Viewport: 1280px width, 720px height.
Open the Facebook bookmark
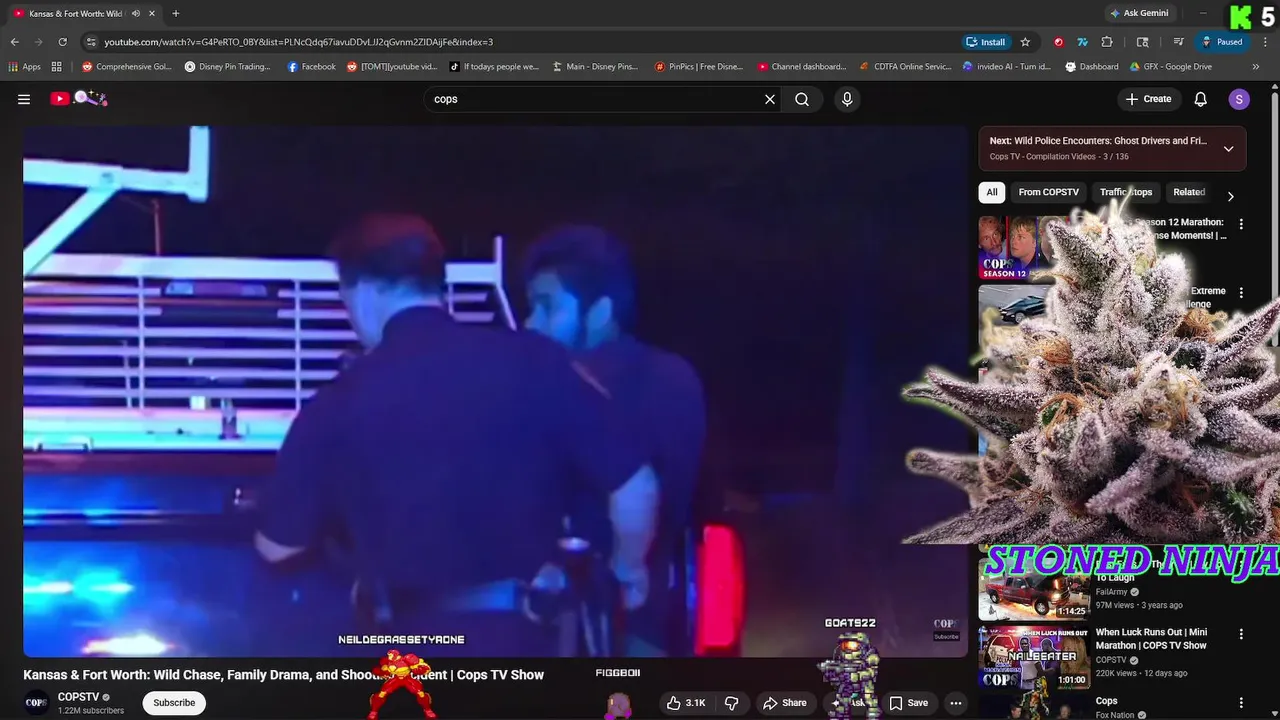311,67
